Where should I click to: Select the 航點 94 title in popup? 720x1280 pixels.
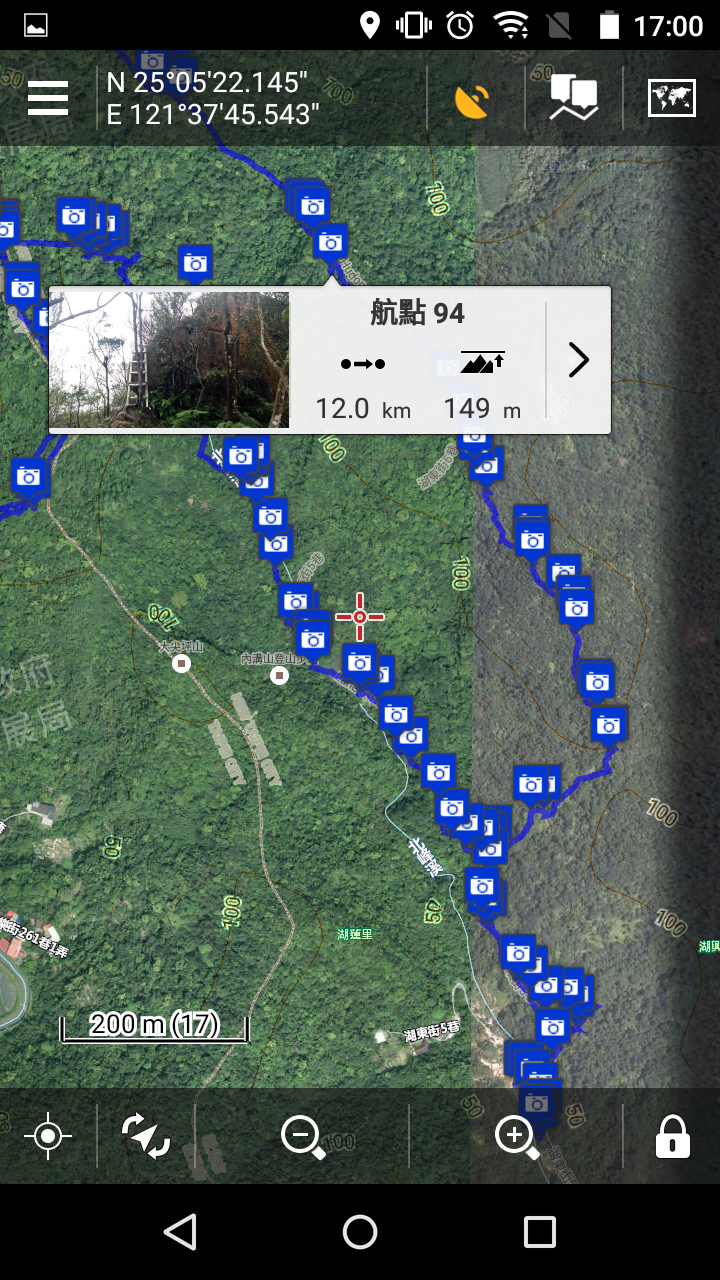(417, 314)
